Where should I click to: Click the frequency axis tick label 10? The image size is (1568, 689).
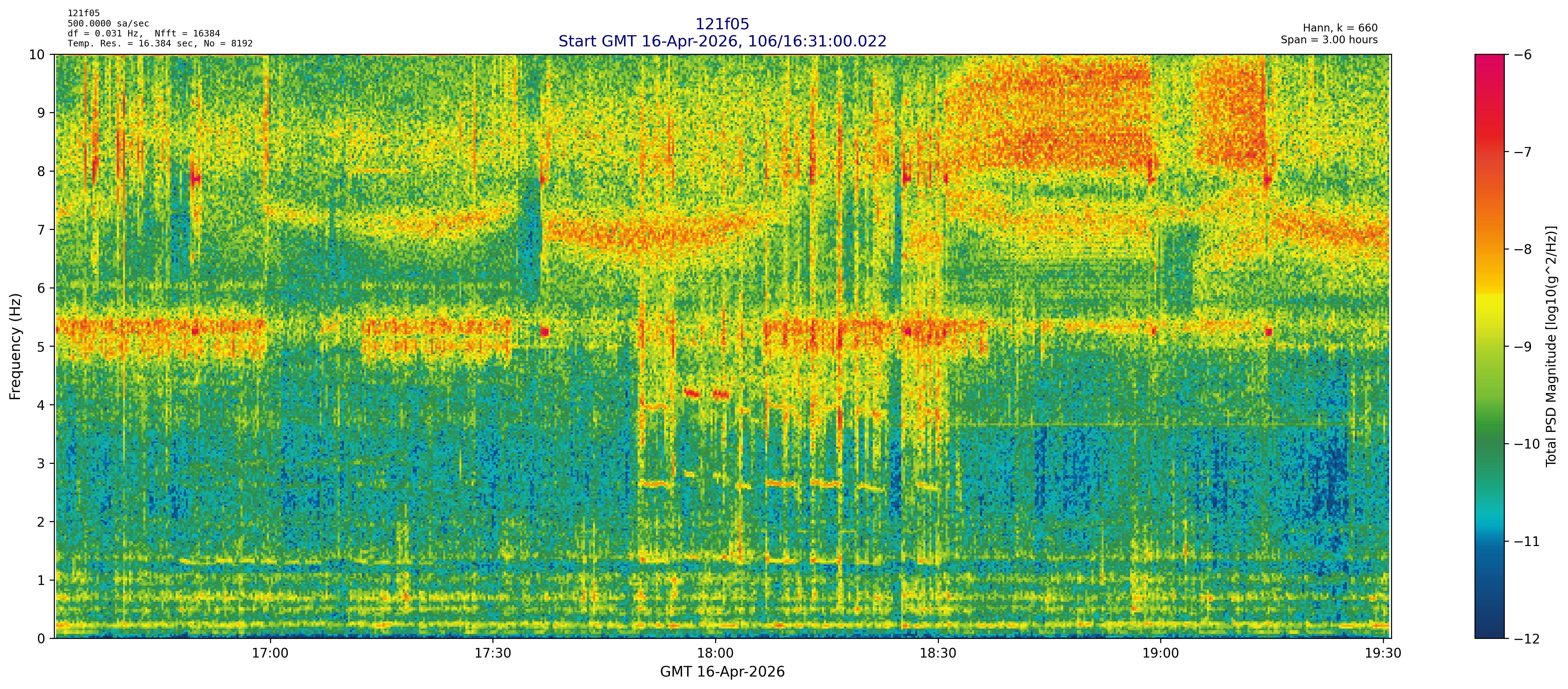pyautogui.click(x=36, y=55)
